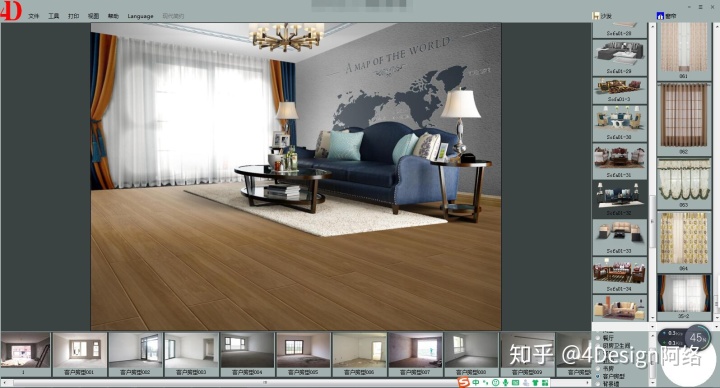Viewport: 720px width, 388px height.
Task: Open the 打印 menu
Action: (73, 16)
